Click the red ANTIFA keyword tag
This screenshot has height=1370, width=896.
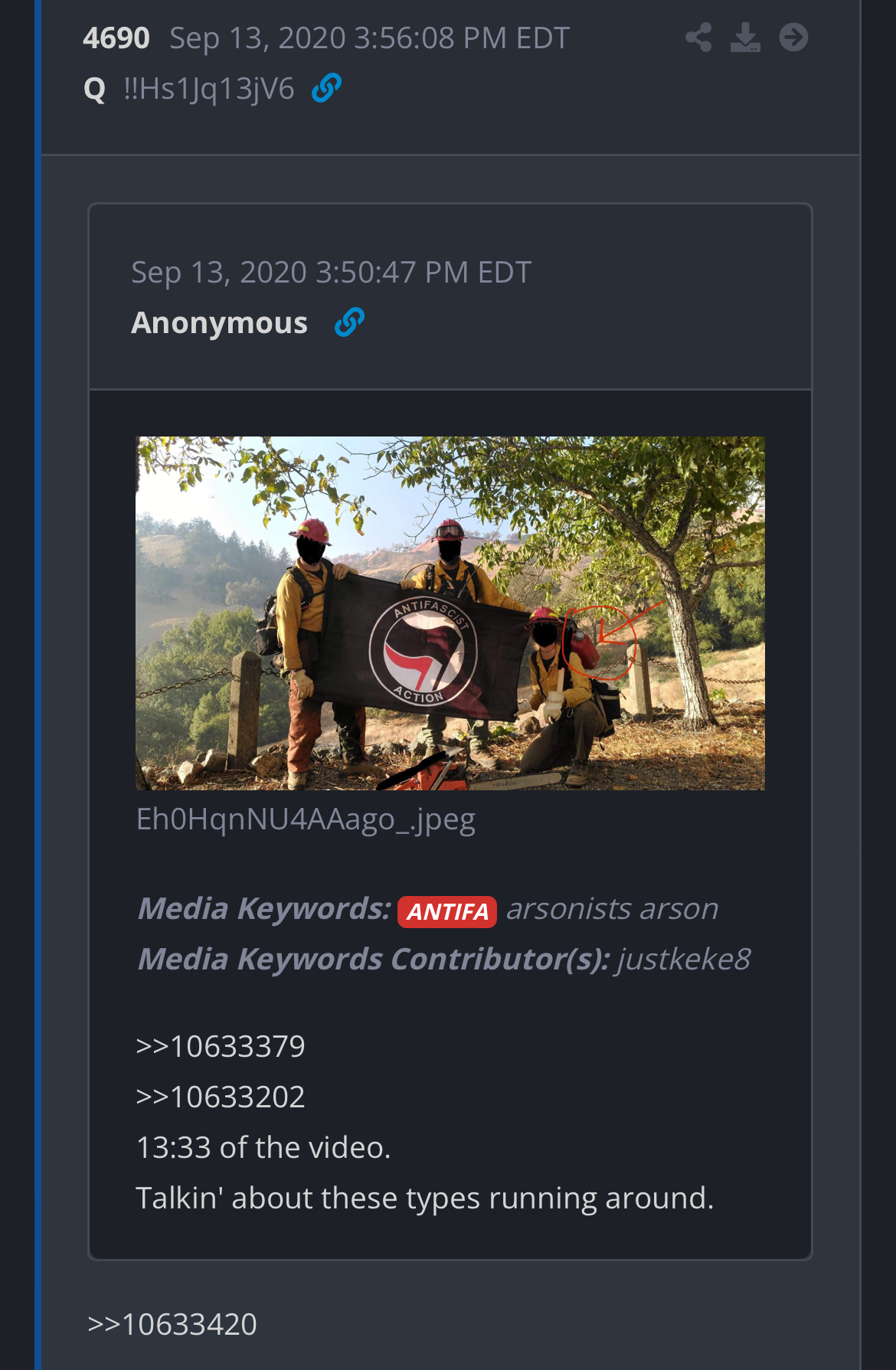[x=447, y=911]
